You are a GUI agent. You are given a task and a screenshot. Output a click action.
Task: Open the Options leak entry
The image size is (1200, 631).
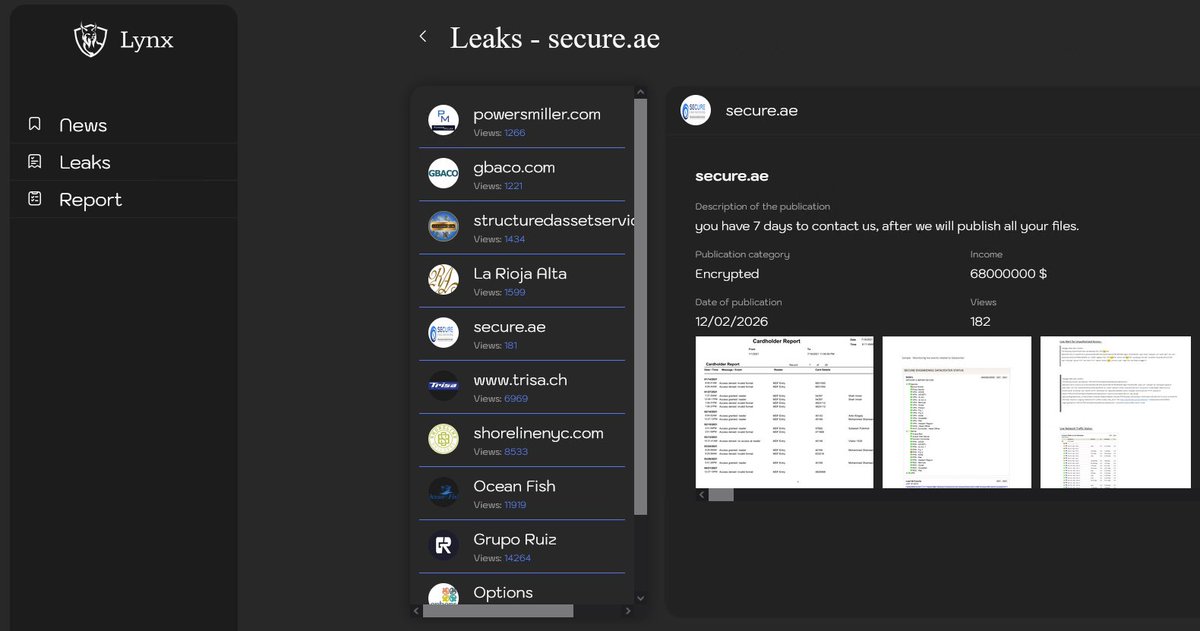(523, 590)
